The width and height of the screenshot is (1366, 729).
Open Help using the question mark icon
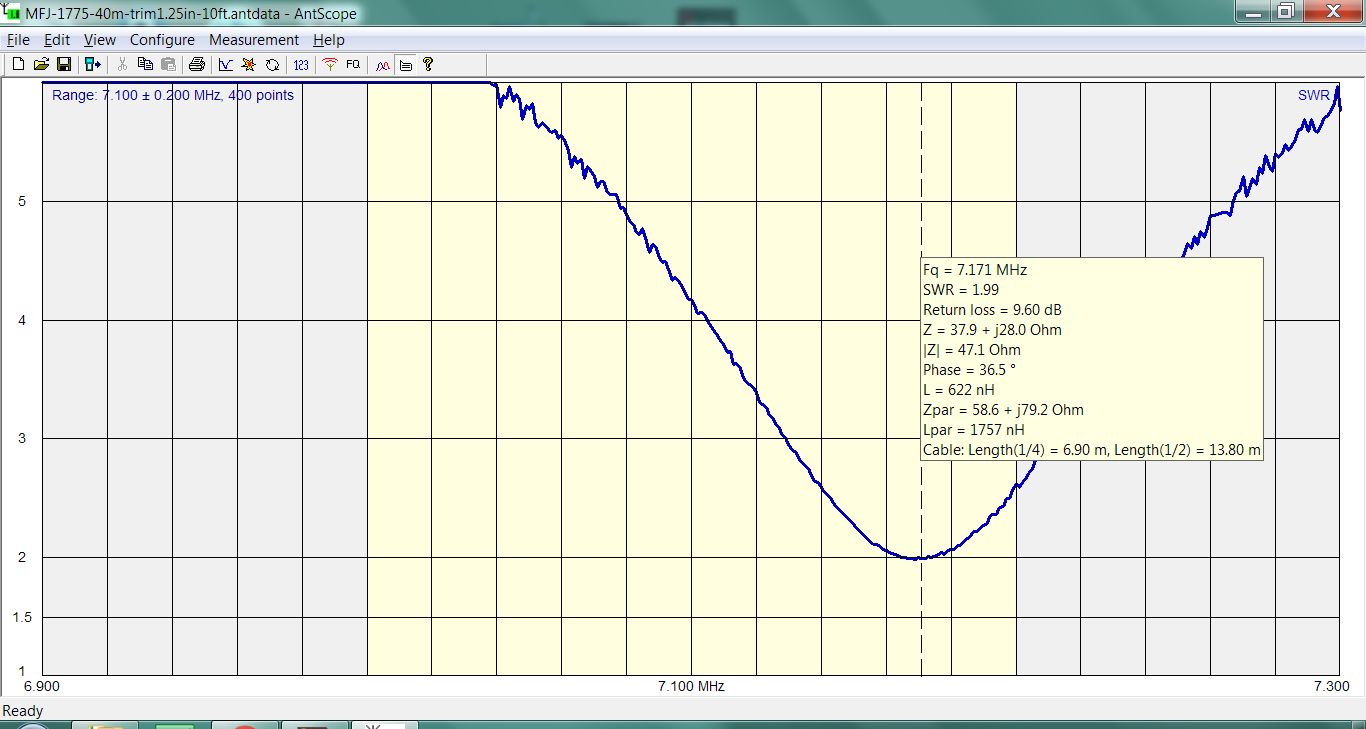(428, 64)
